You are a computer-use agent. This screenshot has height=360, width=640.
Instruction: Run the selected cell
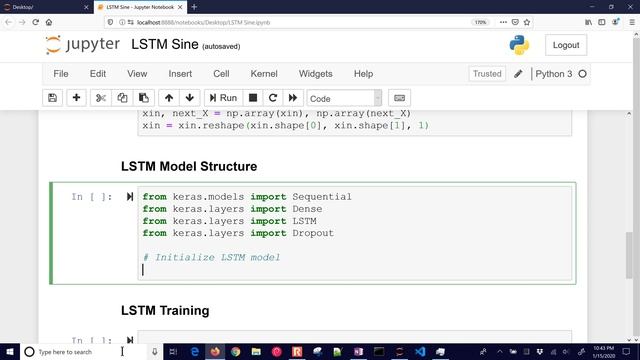click(x=223, y=98)
